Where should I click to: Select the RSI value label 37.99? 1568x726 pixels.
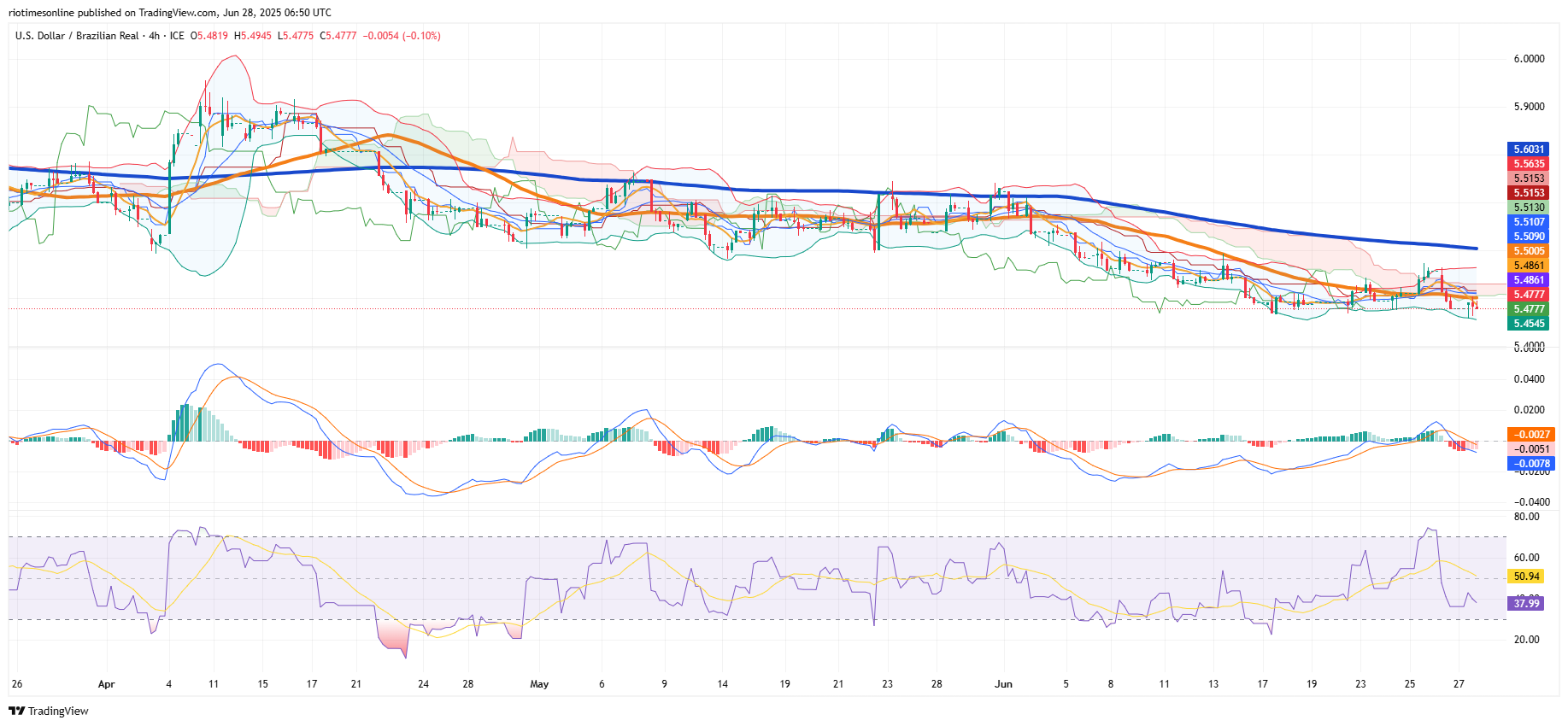[x=1527, y=604]
